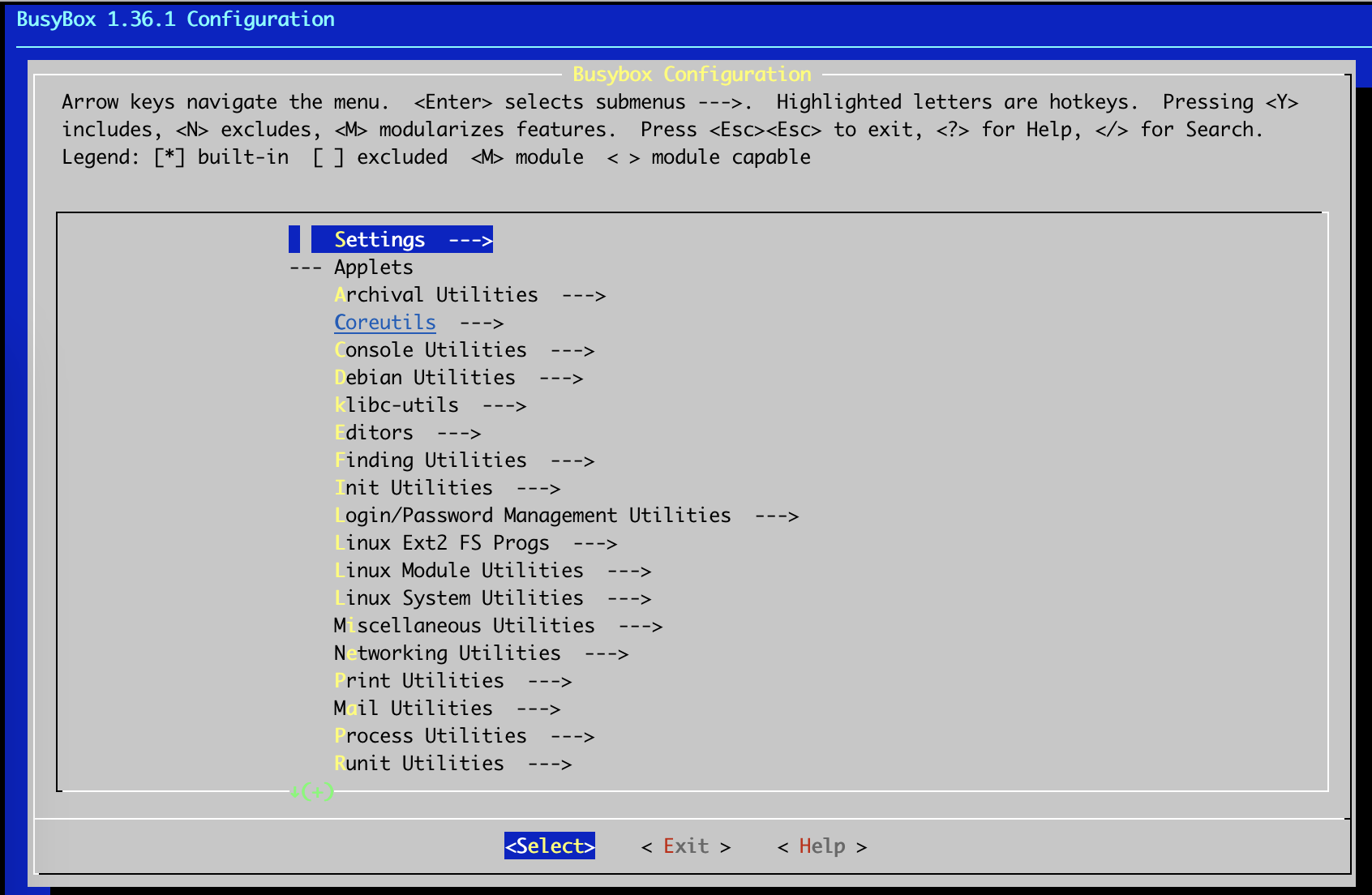Open Init Utilities submenu
Image resolution: width=1372 pixels, height=895 pixels.
click(414, 488)
